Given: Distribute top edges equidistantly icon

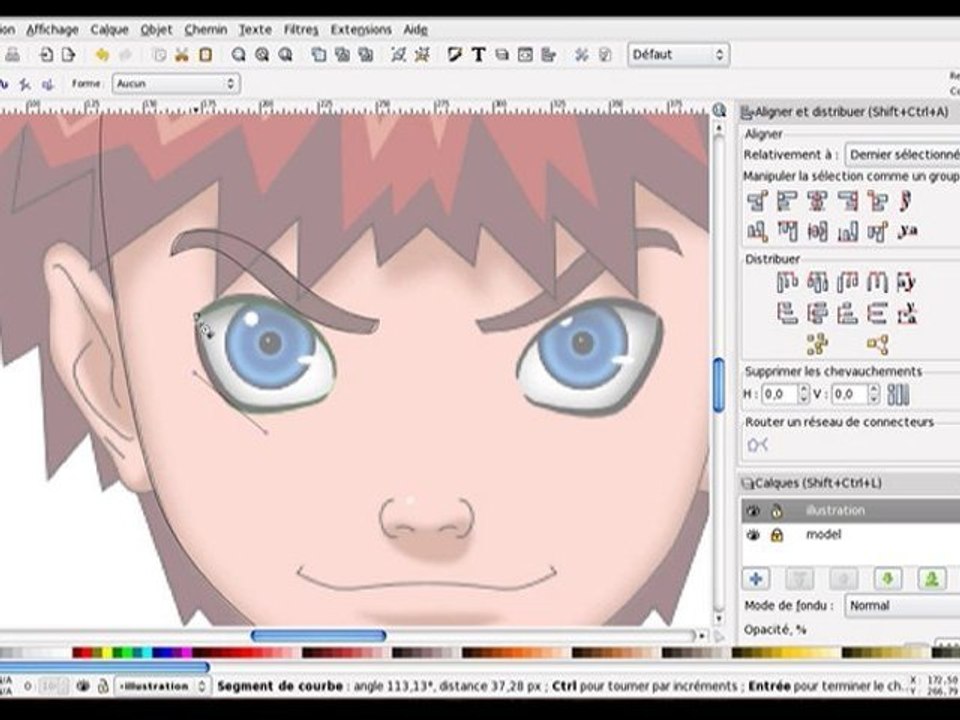Looking at the screenshot, I should coord(787,313).
